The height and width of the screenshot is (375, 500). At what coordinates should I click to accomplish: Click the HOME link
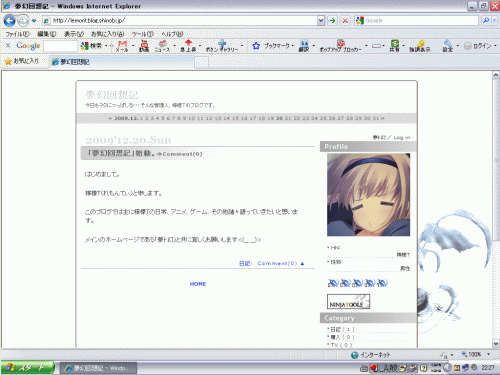coord(198,284)
